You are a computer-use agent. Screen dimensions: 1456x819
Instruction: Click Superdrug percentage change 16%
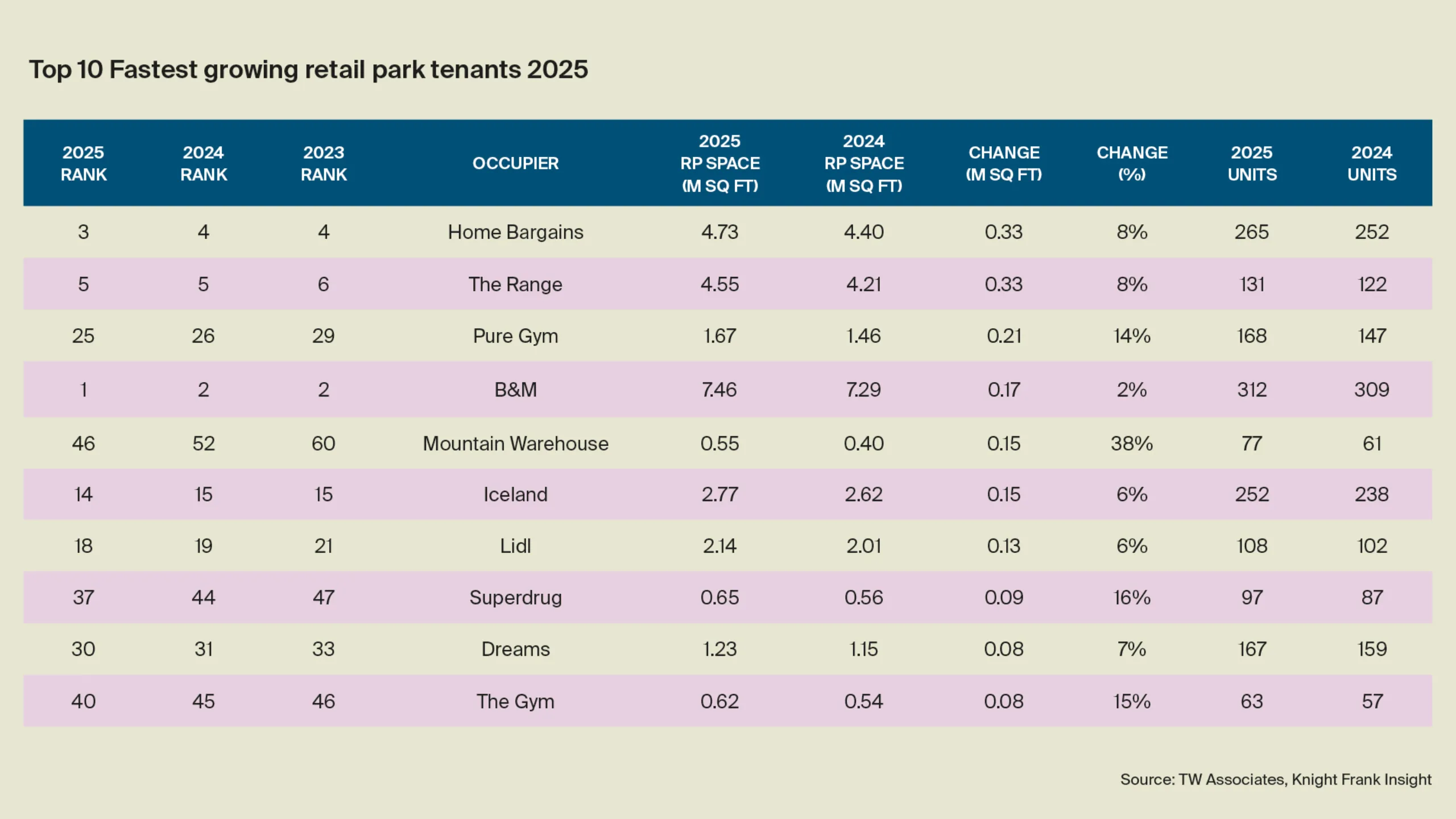pyautogui.click(x=1132, y=598)
